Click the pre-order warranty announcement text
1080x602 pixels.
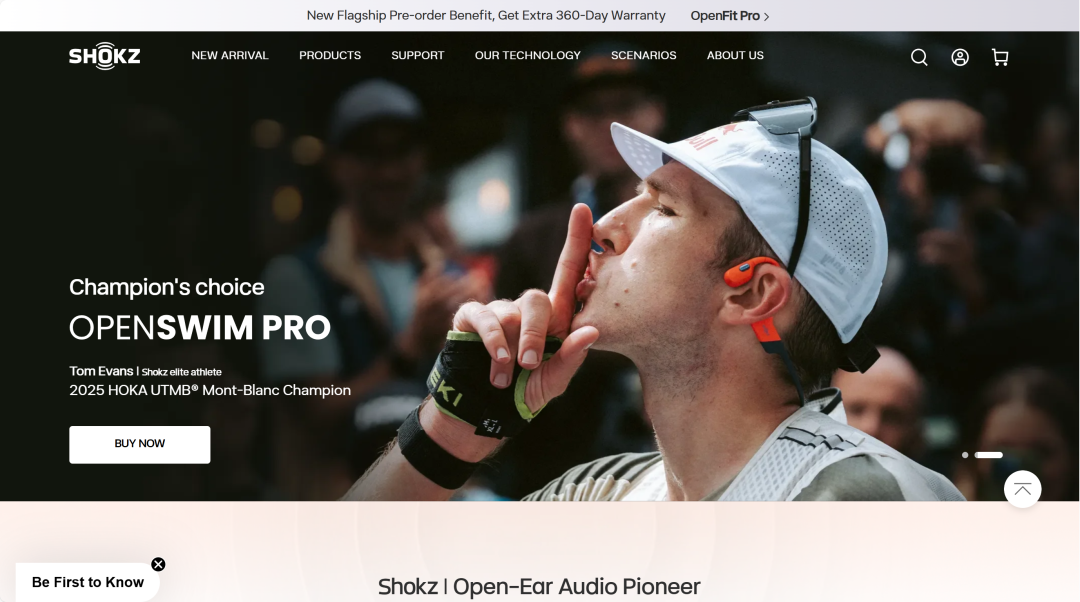click(x=486, y=16)
